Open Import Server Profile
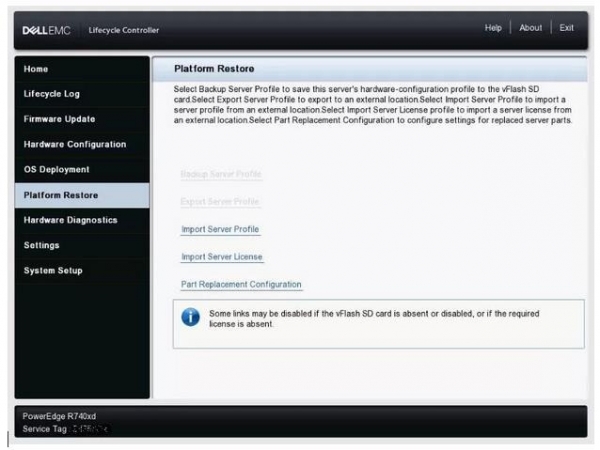600x450 pixels. (x=220, y=229)
